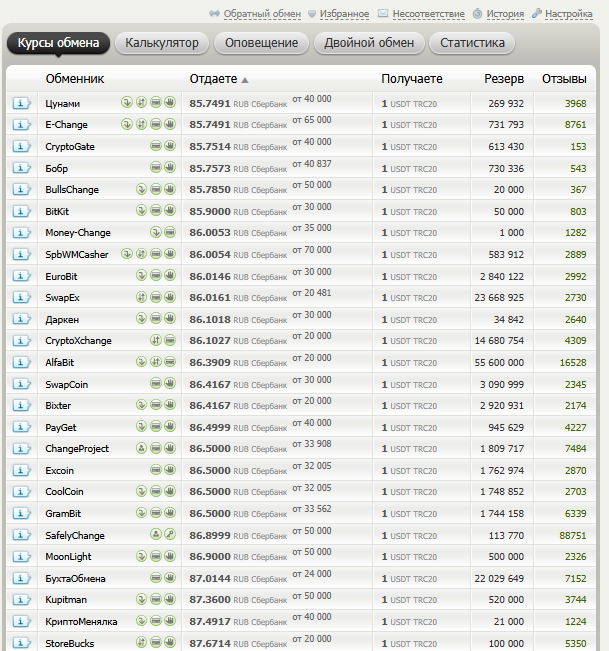Click card icon in Excoin row
Image resolution: width=609 pixels, height=651 pixels.
(156, 470)
